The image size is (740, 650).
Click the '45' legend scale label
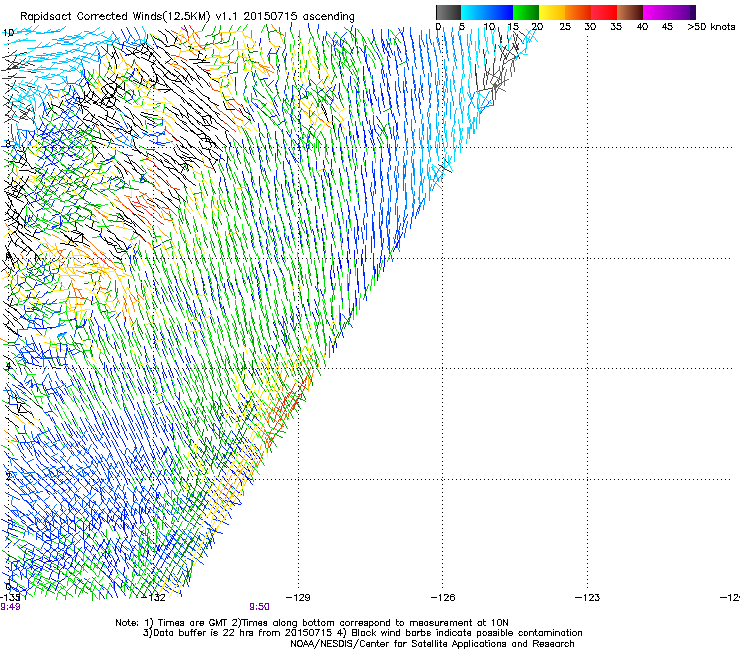pos(667,26)
